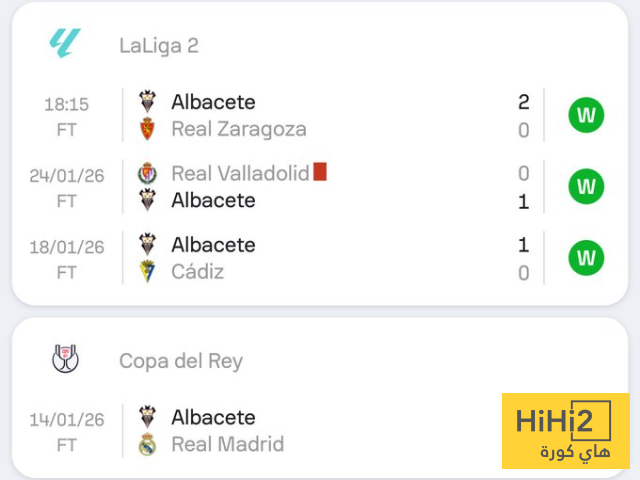Click the Real Zaragoza team crest
This screenshot has width=640, height=480.
(x=148, y=129)
